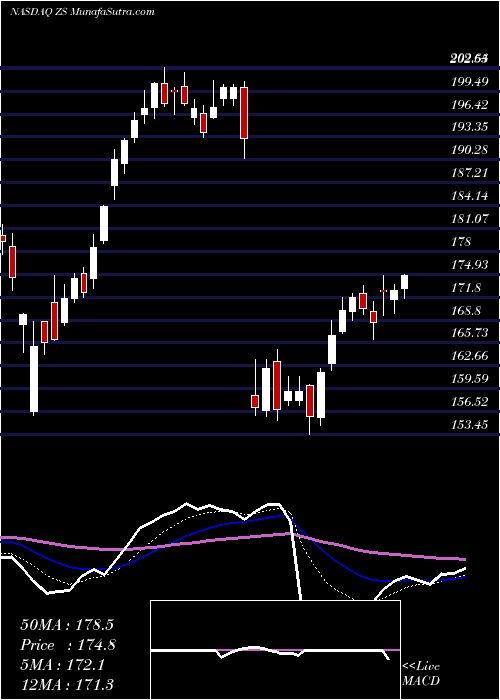The image size is (500, 700).
Task: Click the 184.14 price axis label
Action: click(468, 196)
